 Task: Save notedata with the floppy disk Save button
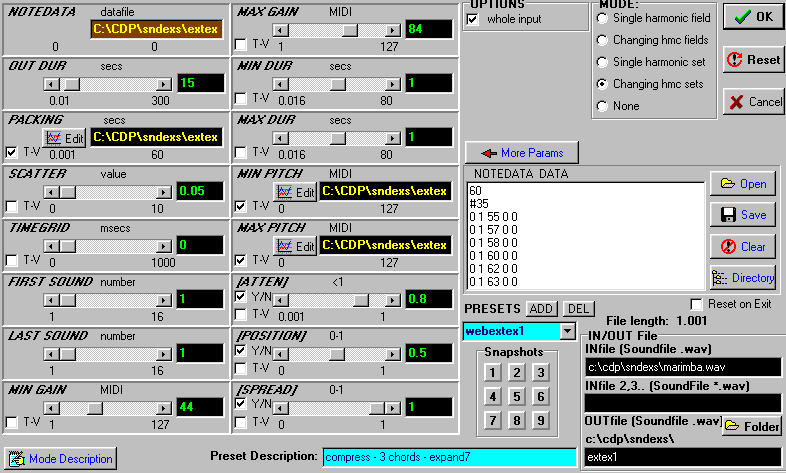pyautogui.click(x=743, y=215)
